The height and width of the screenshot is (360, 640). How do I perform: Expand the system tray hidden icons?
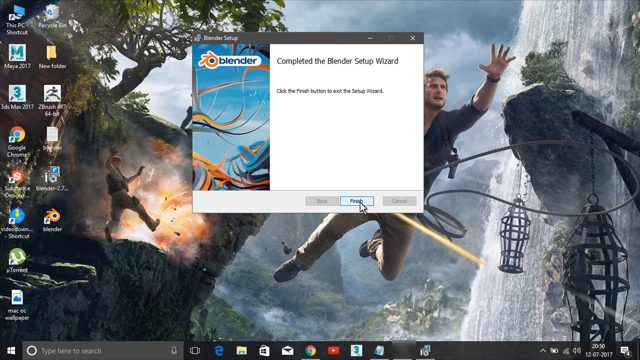pos(543,351)
